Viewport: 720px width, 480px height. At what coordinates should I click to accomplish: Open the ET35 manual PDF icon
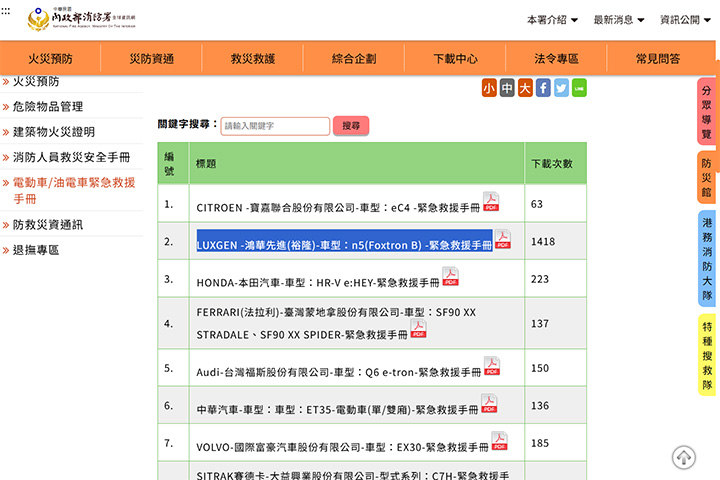point(489,404)
